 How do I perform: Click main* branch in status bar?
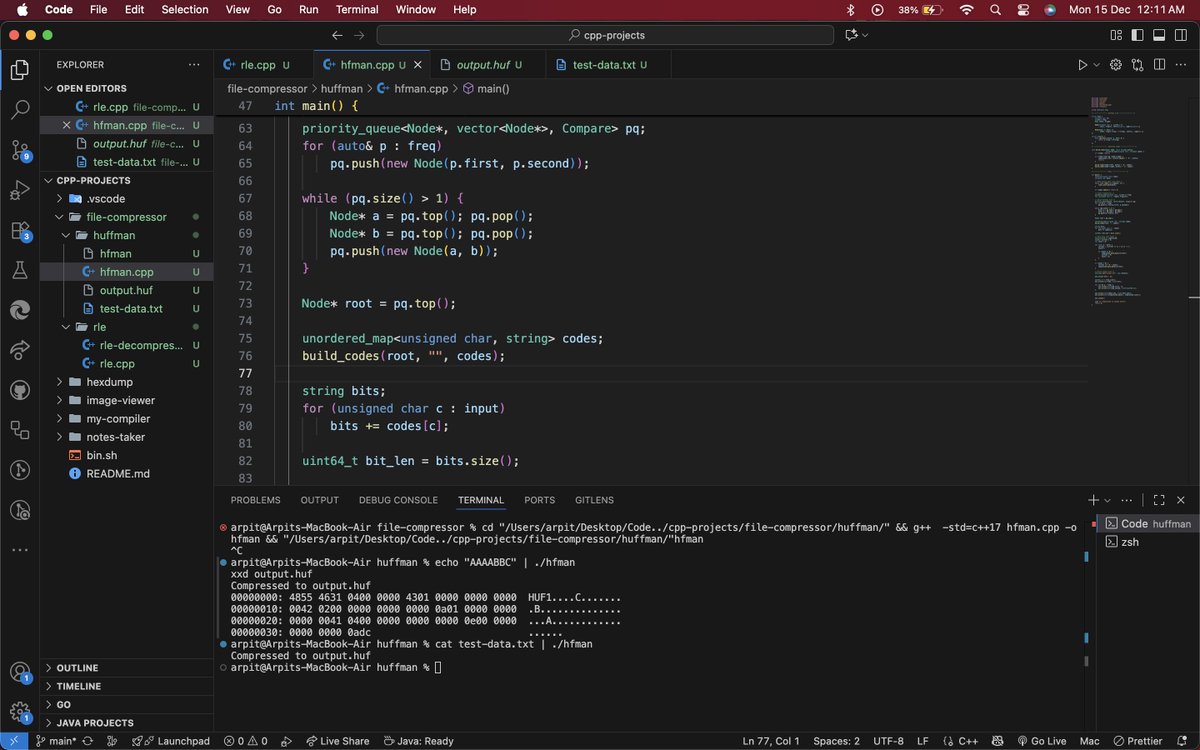point(55,741)
